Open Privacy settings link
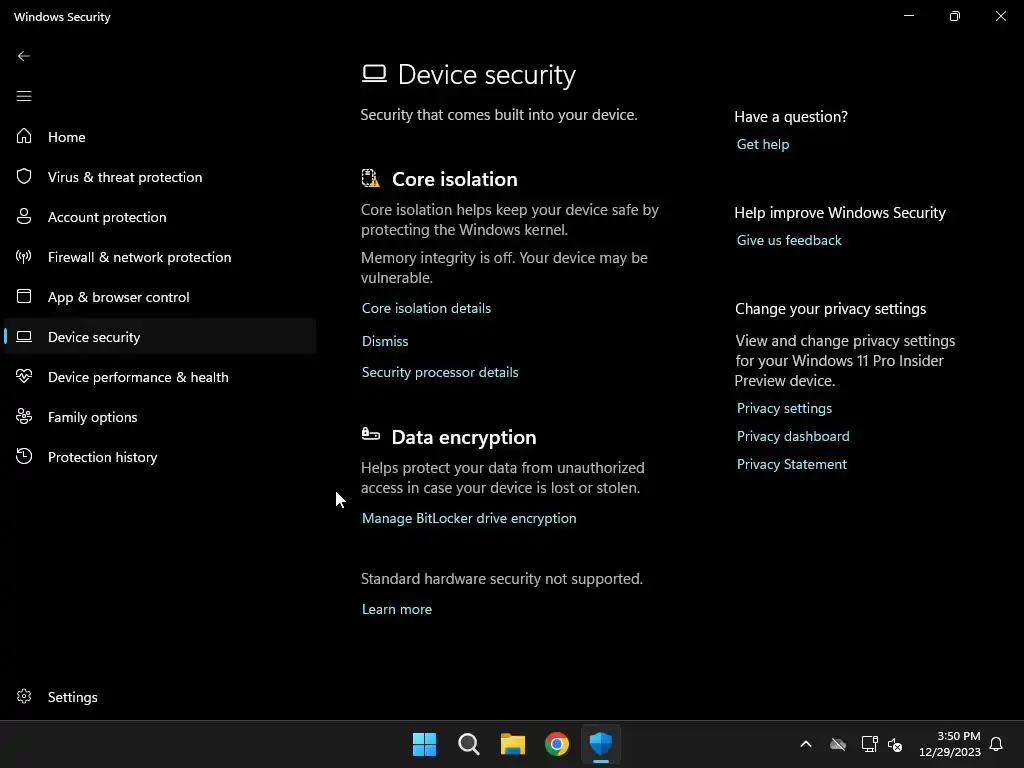 pos(784,408)
